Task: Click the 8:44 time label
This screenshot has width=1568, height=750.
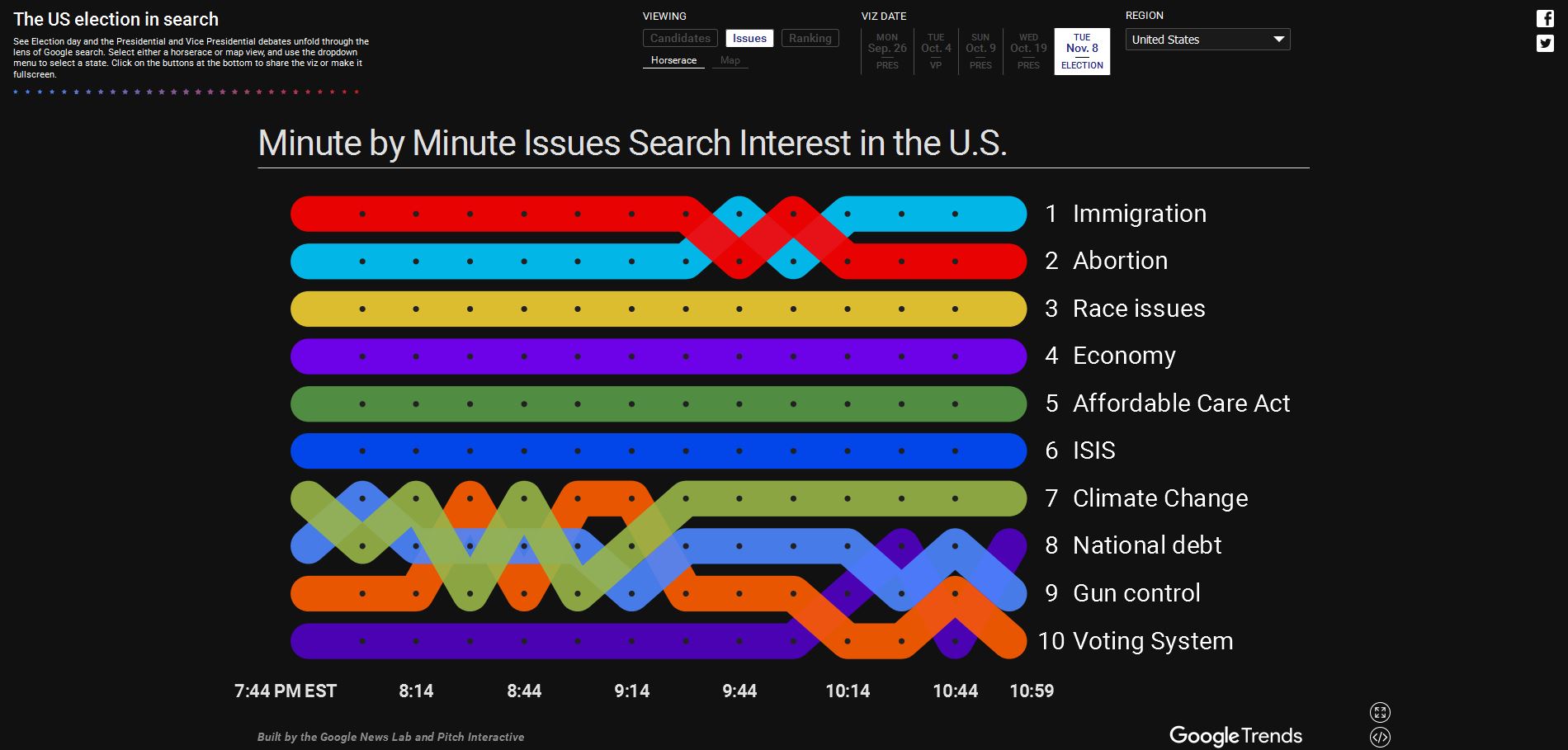Action: point(524,691)
